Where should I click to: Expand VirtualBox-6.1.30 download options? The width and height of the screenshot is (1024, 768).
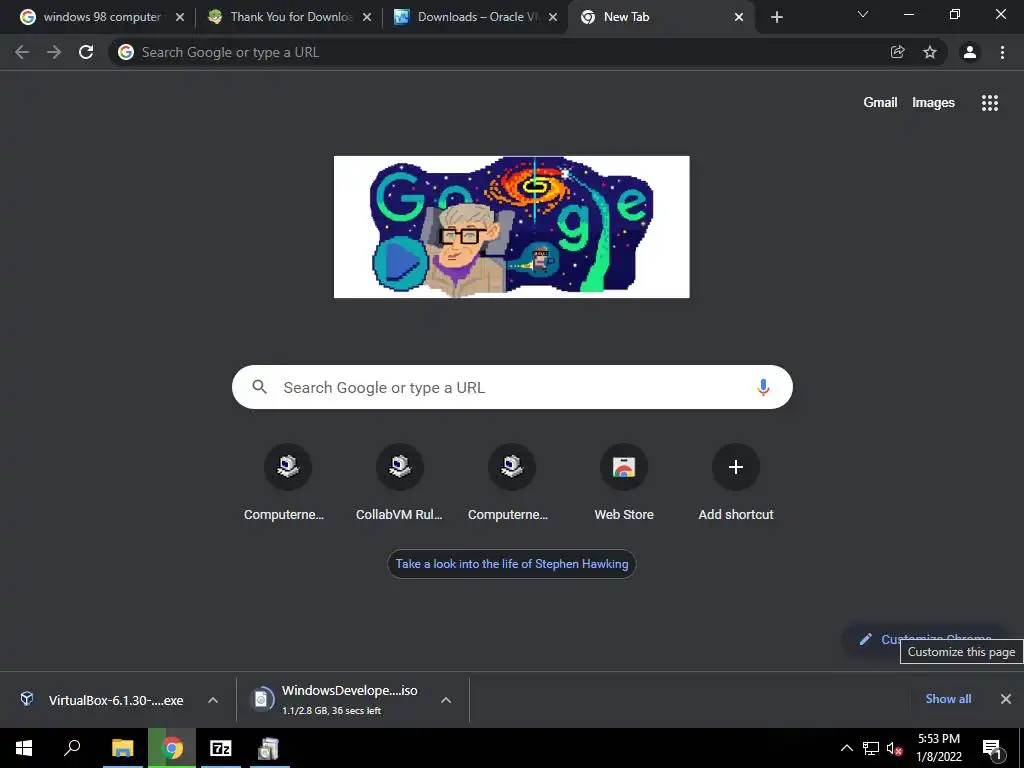pyautogui.click(x=213, y=700)
